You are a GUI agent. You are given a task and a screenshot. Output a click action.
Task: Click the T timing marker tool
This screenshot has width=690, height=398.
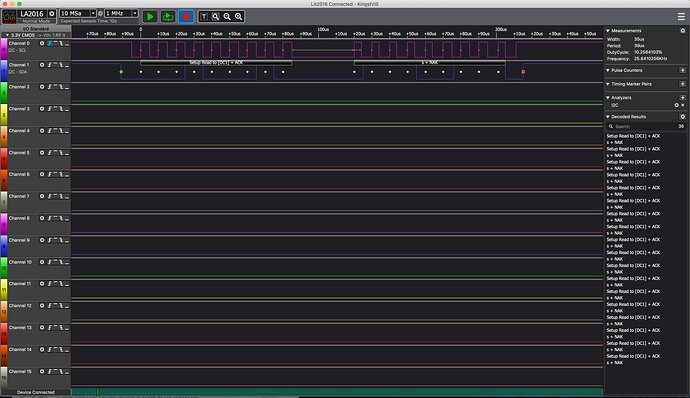click(x=204, y=17)
